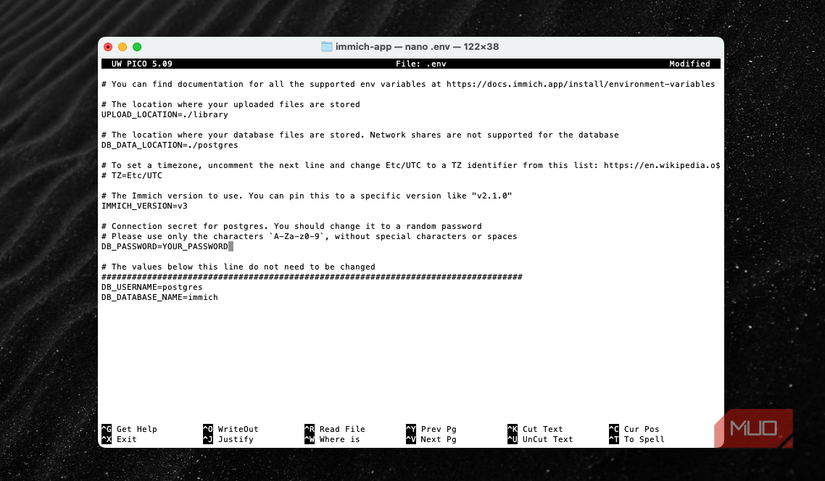Select the ^O WriteOut shortcut
Screen dimensions: 825x481
[230, 429]
